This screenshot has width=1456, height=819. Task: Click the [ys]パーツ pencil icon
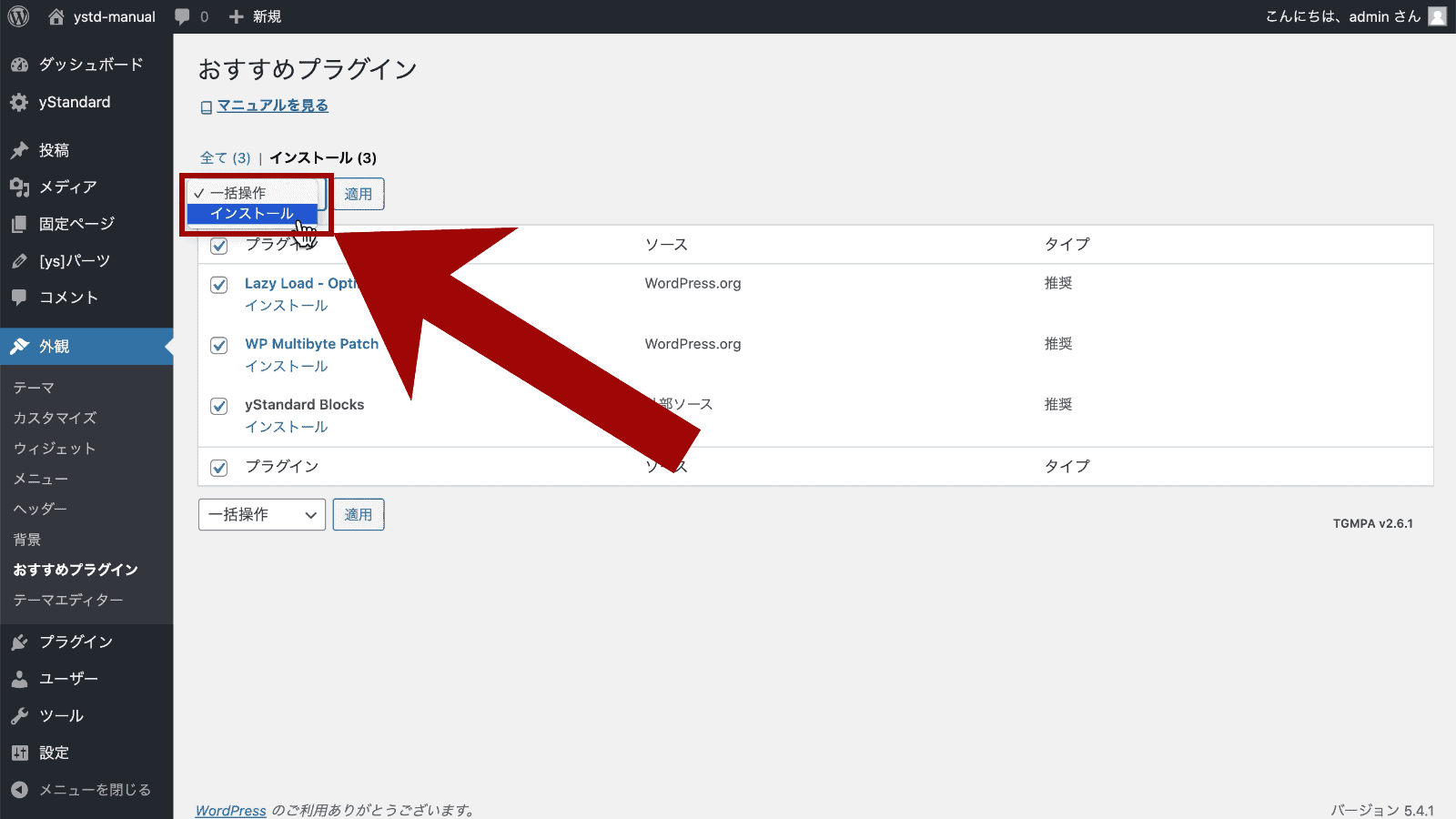pos(19,261)
